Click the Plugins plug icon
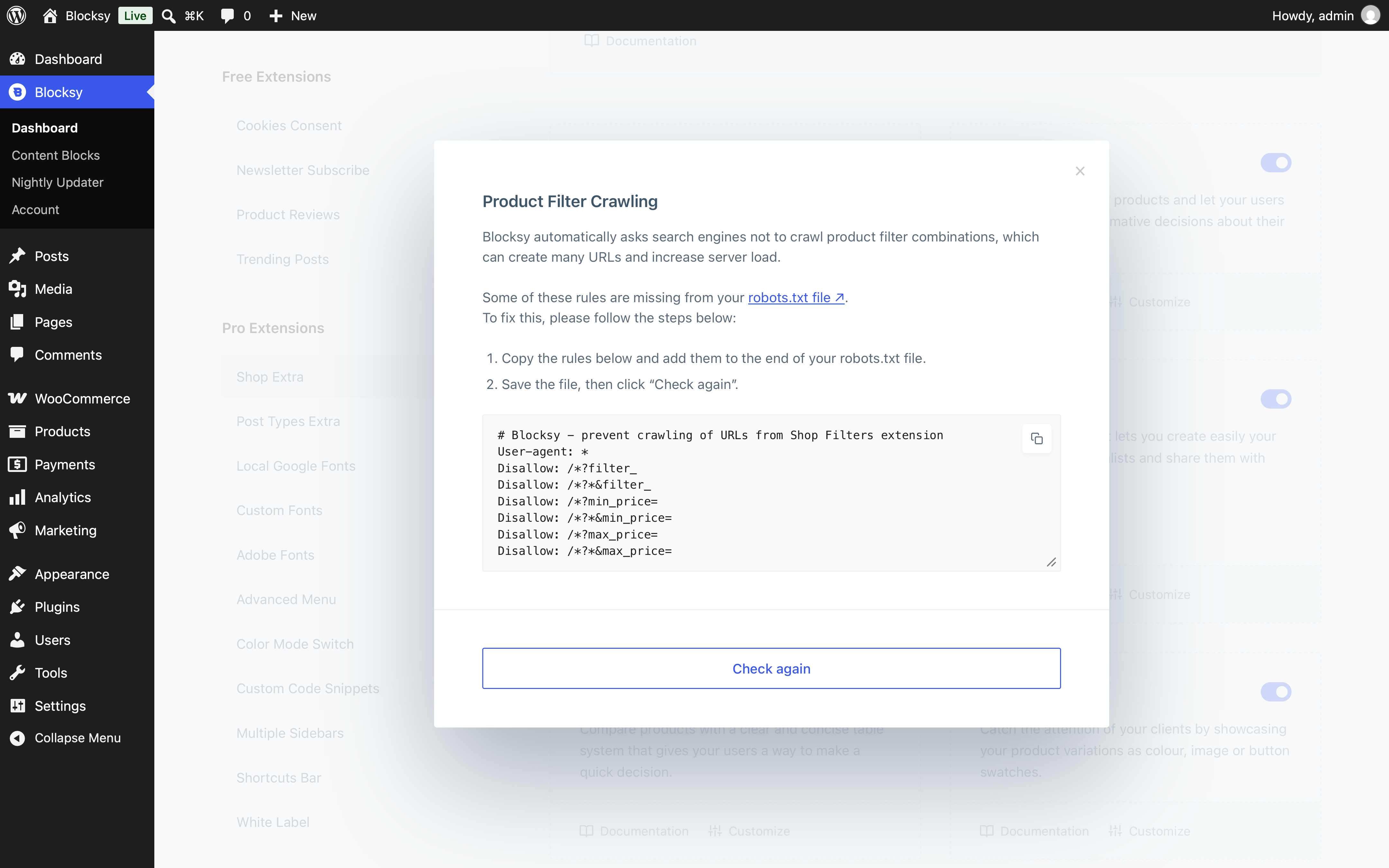Screen dimensions: 1389x868 point(17,607)
